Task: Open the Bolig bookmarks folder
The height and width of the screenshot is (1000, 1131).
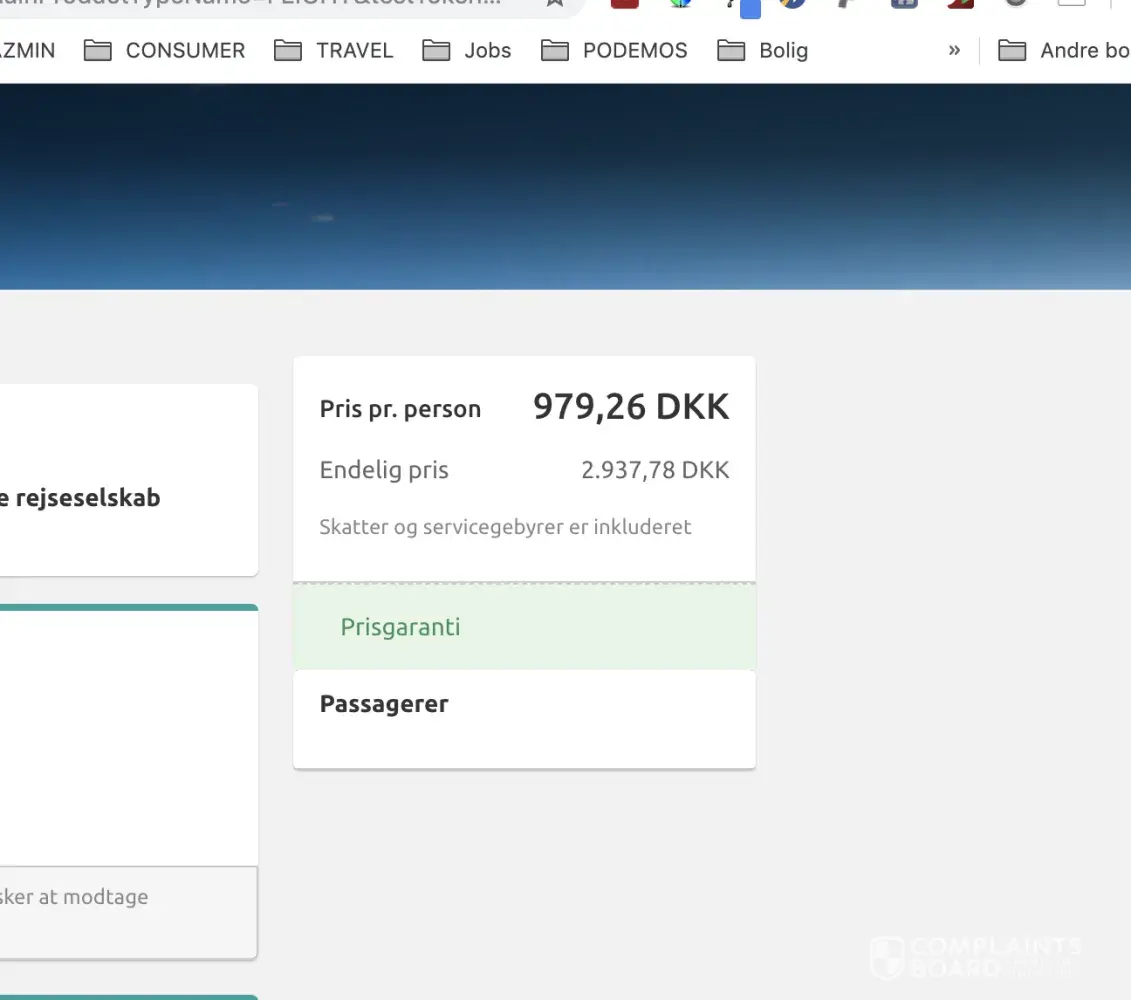Action: pos(763,51)
